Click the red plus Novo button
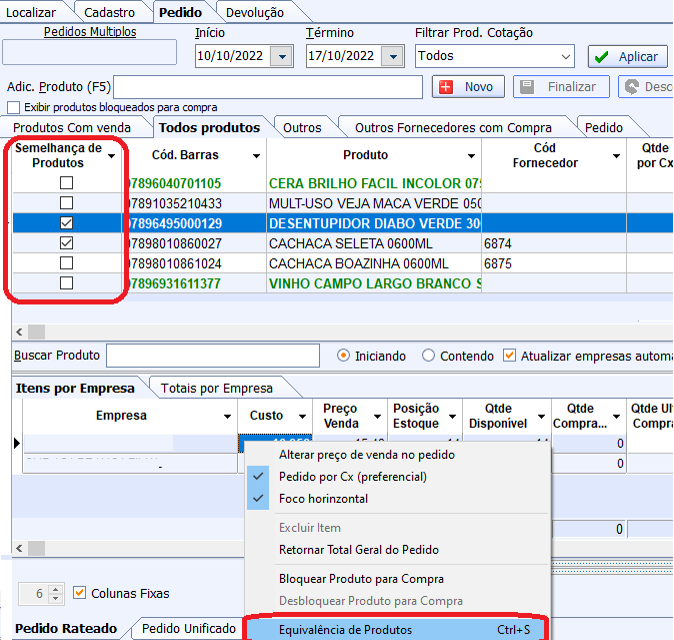The height and width of the screenshot is (640, 674). 468,87
